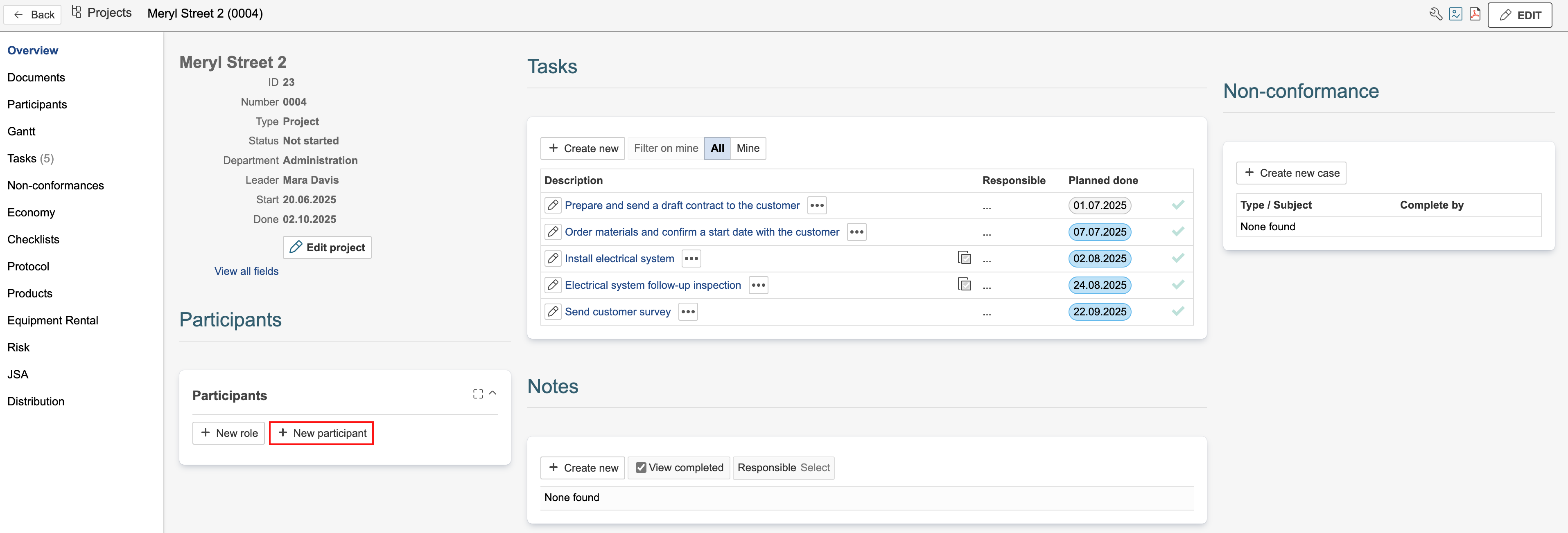Open more options for Order materials task
Image resolution: width=1568 pixels, height=533 pixels.
click(x=856, y=232)
